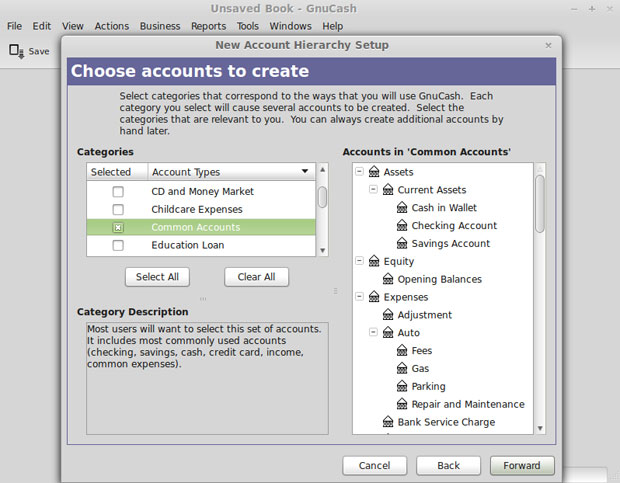Click the Repair and Maintenance account icon
This screenshot has height=483, width=620.
pos(402,404)
